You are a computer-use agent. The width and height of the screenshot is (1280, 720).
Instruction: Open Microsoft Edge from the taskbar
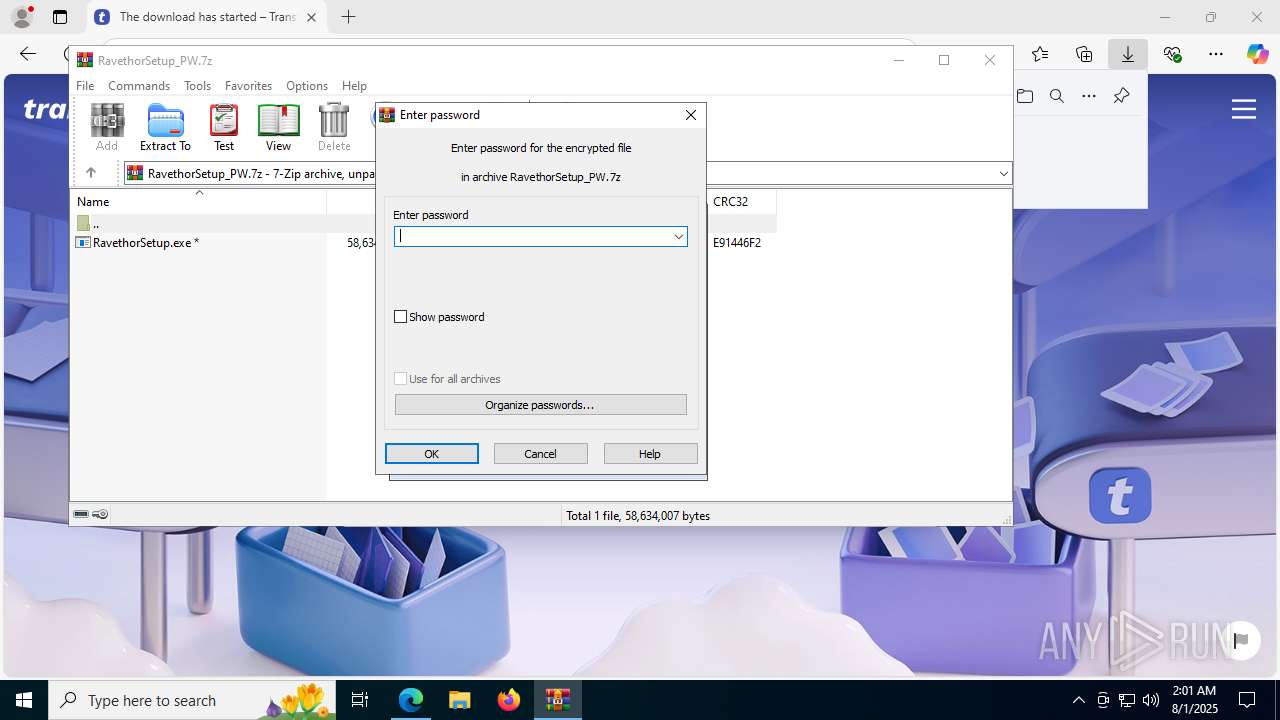[411, 700]
